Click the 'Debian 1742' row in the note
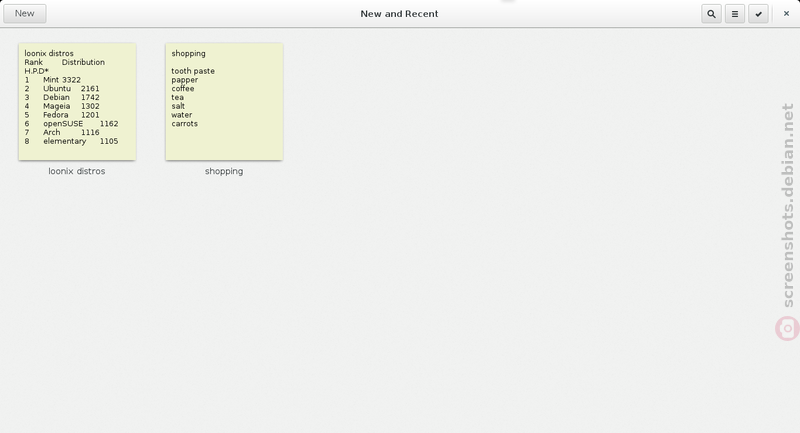 pos(62,97)
